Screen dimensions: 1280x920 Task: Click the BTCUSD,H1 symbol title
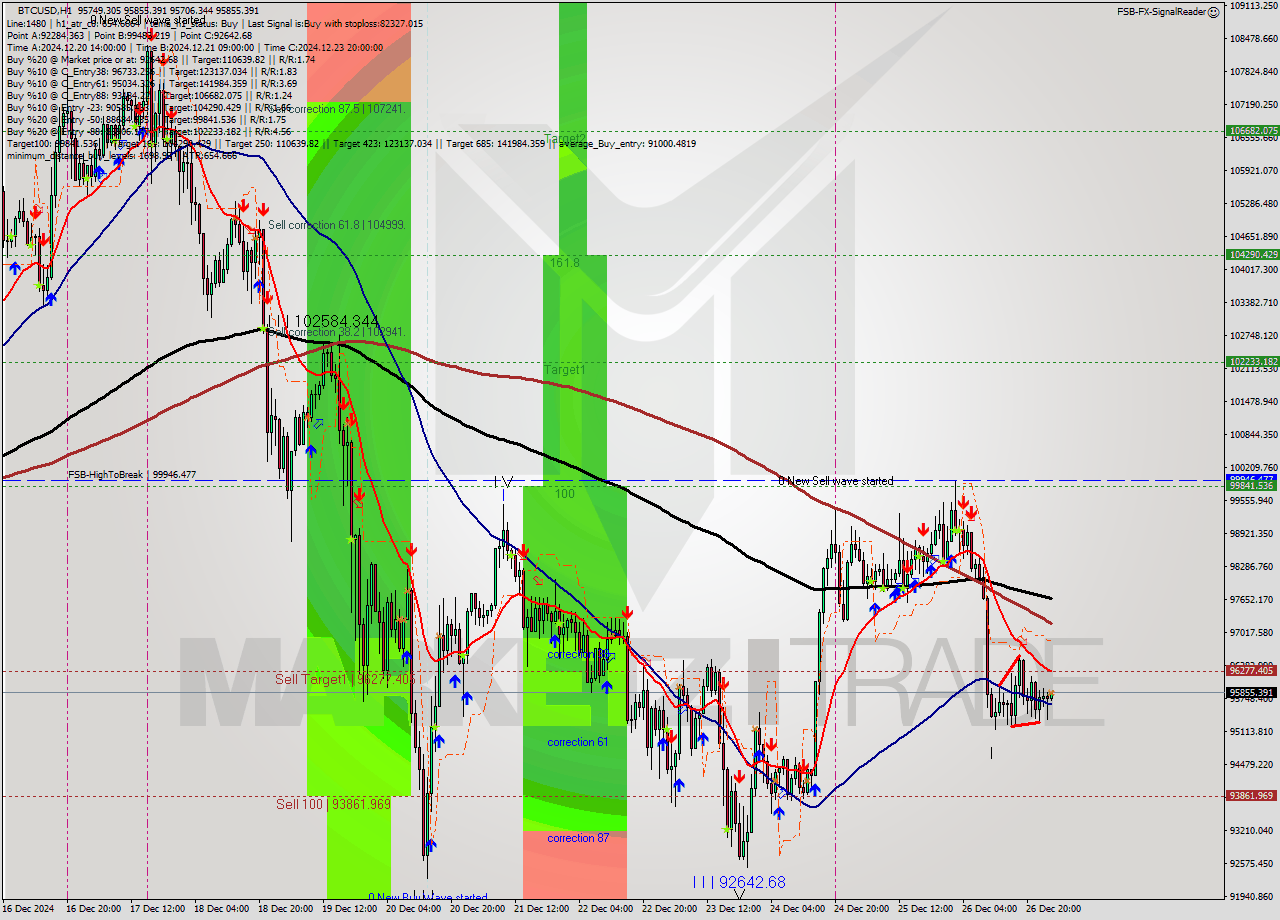point(44,11)
